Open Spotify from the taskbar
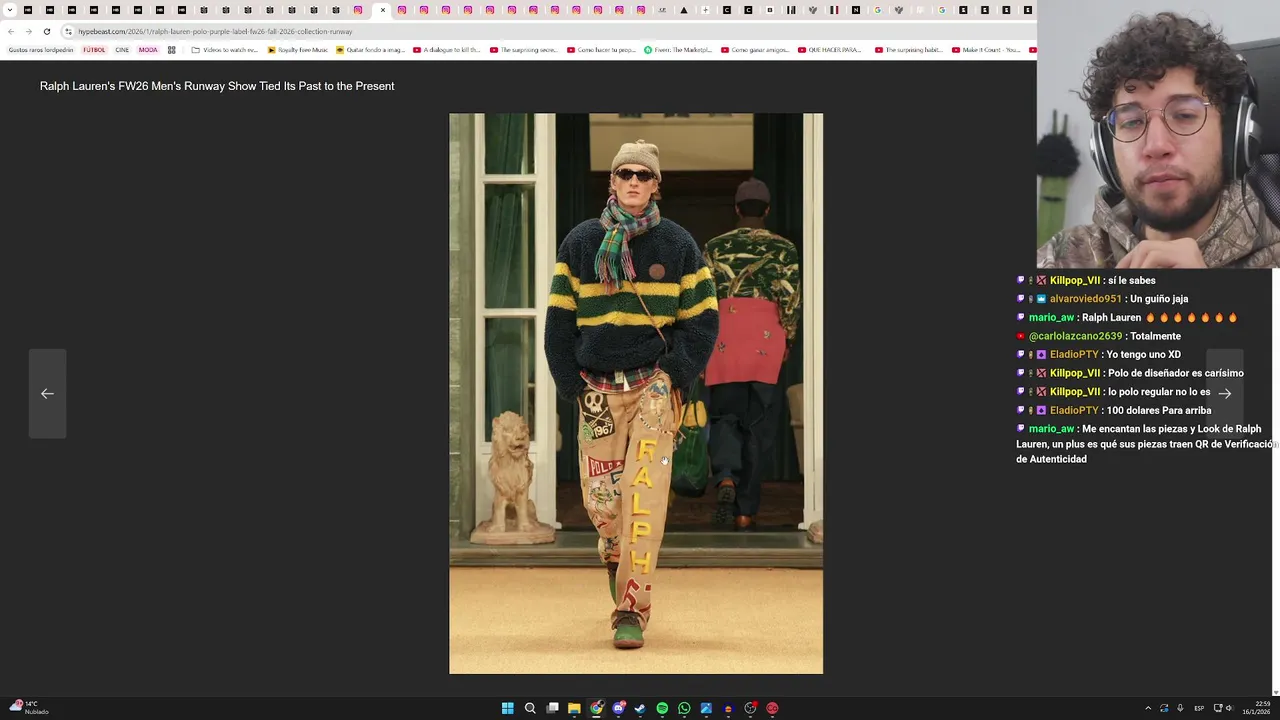The image size is (1280, 720). 662,708
